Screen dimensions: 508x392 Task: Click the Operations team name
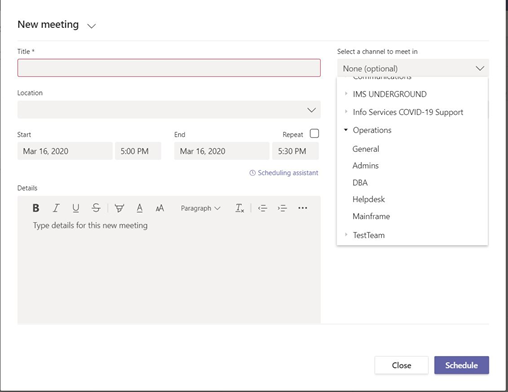pyautogui.click(x=372, y=130)
